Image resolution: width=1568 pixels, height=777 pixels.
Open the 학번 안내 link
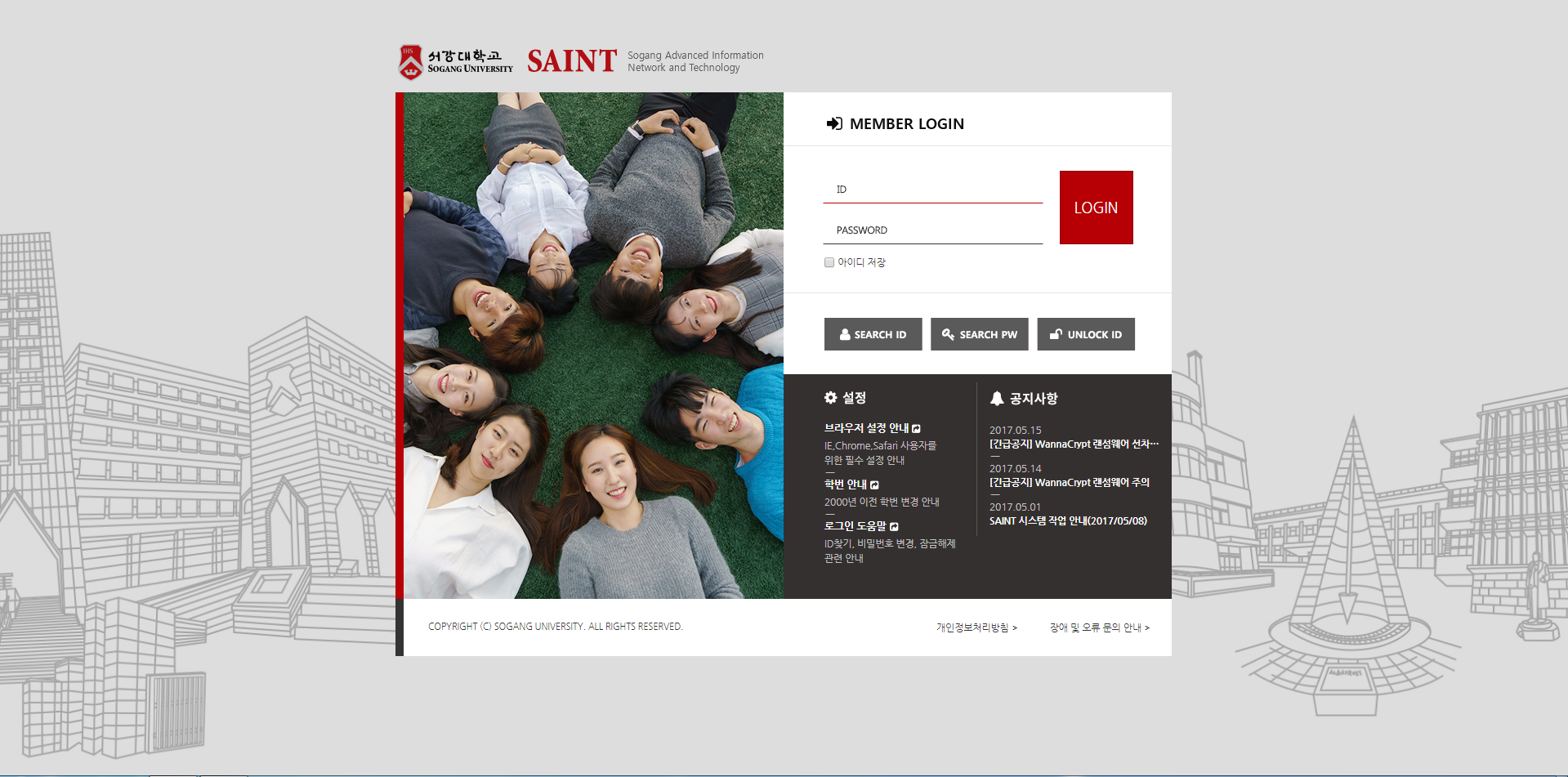click(846, 485)
